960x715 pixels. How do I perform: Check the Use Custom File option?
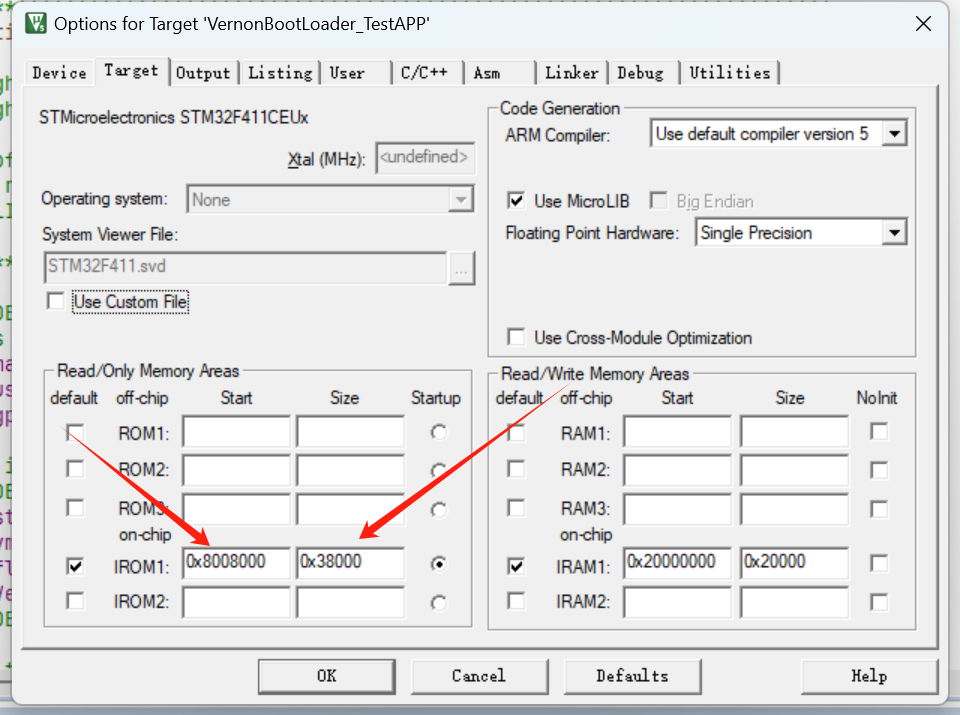pos(56,301)
